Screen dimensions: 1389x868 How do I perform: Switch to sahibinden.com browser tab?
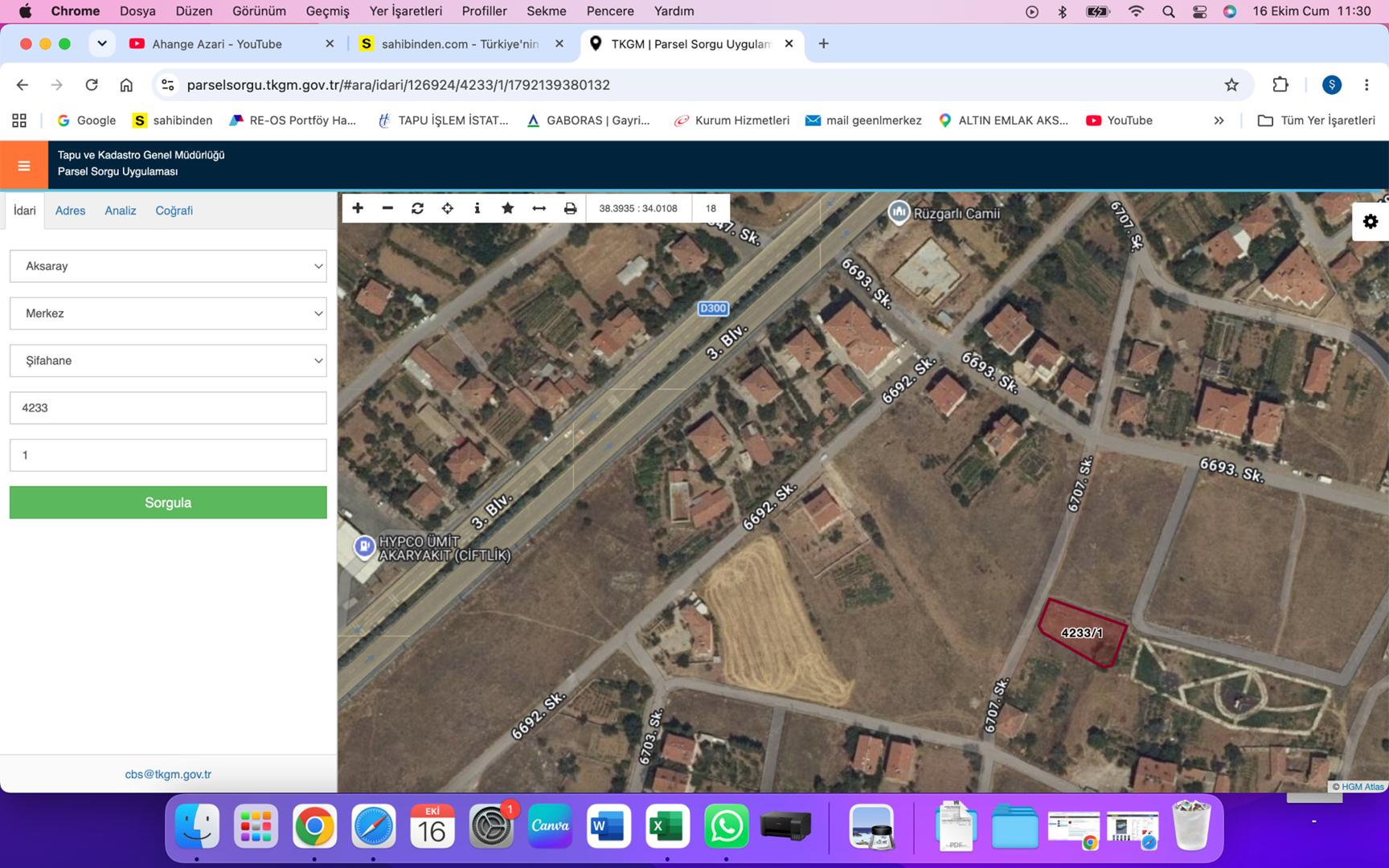[461, 44]
